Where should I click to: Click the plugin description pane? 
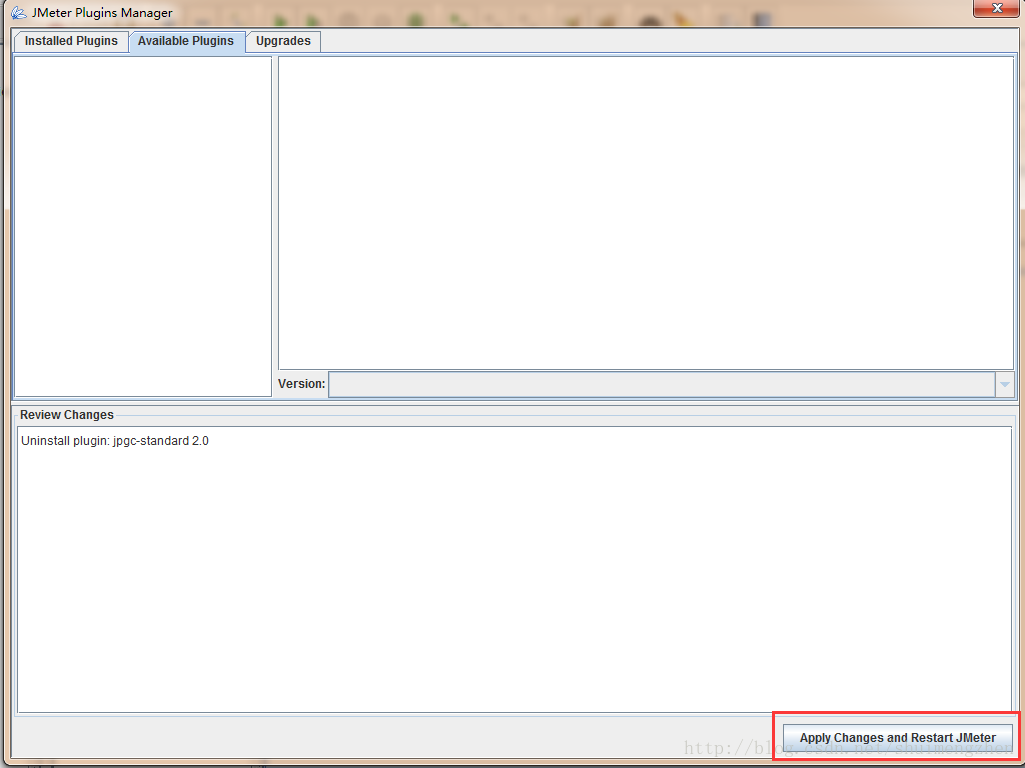pyautogui.click(x=646, y=213)
